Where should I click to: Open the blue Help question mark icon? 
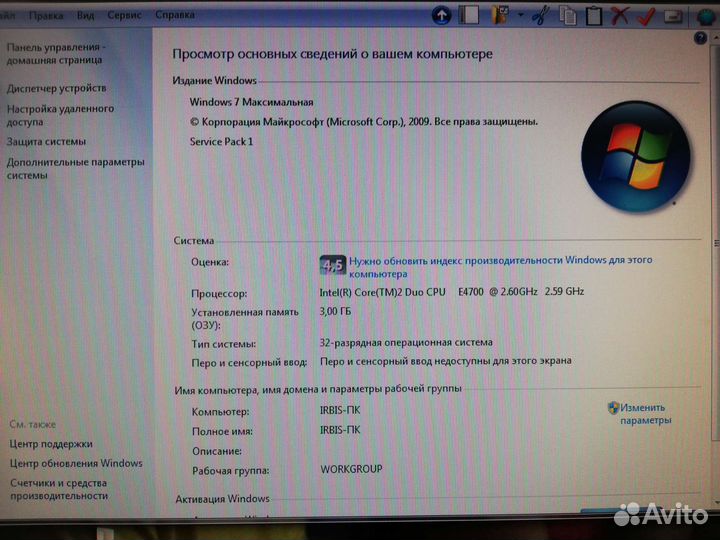(x=700, y=38)
